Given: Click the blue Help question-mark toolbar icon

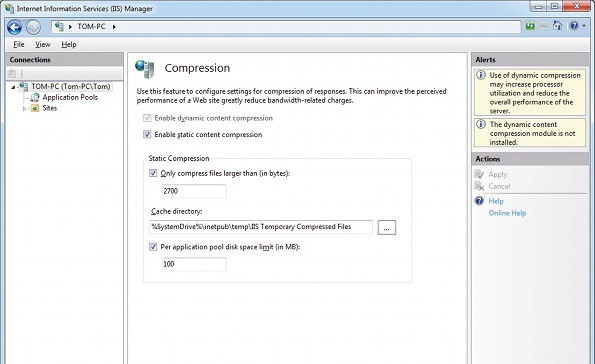Looking at the screenshot, I should pos(574,26).
